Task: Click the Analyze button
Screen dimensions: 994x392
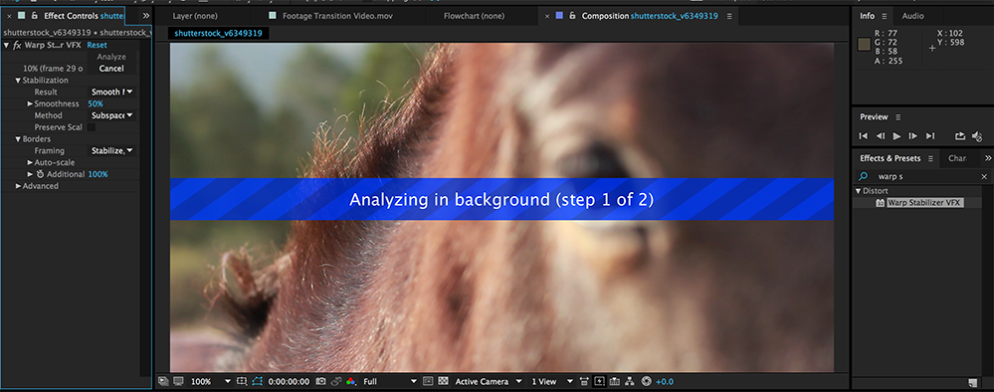Action: click(111, 56)
